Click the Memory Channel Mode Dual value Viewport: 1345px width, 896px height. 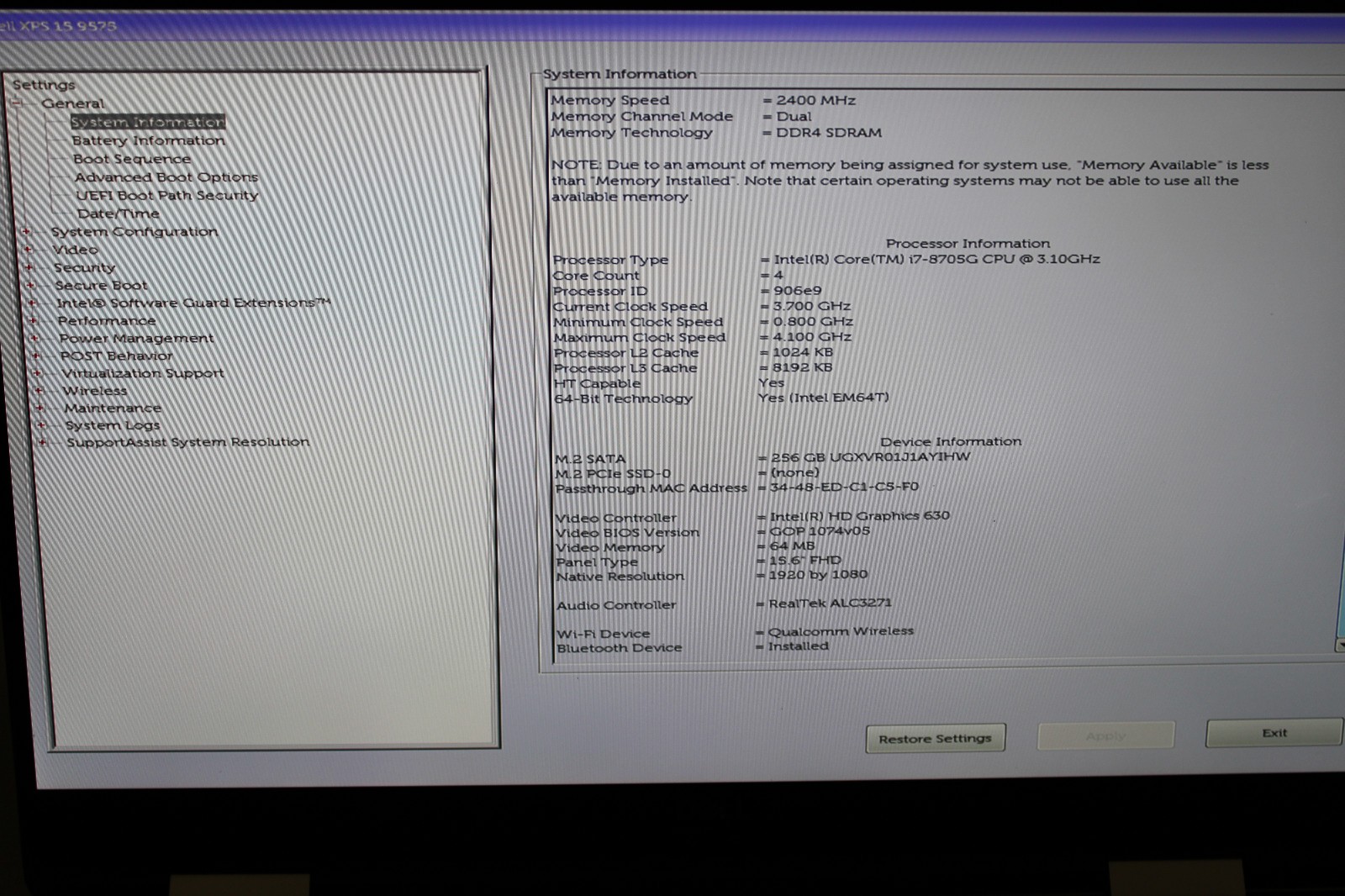[x=794, y=116]
